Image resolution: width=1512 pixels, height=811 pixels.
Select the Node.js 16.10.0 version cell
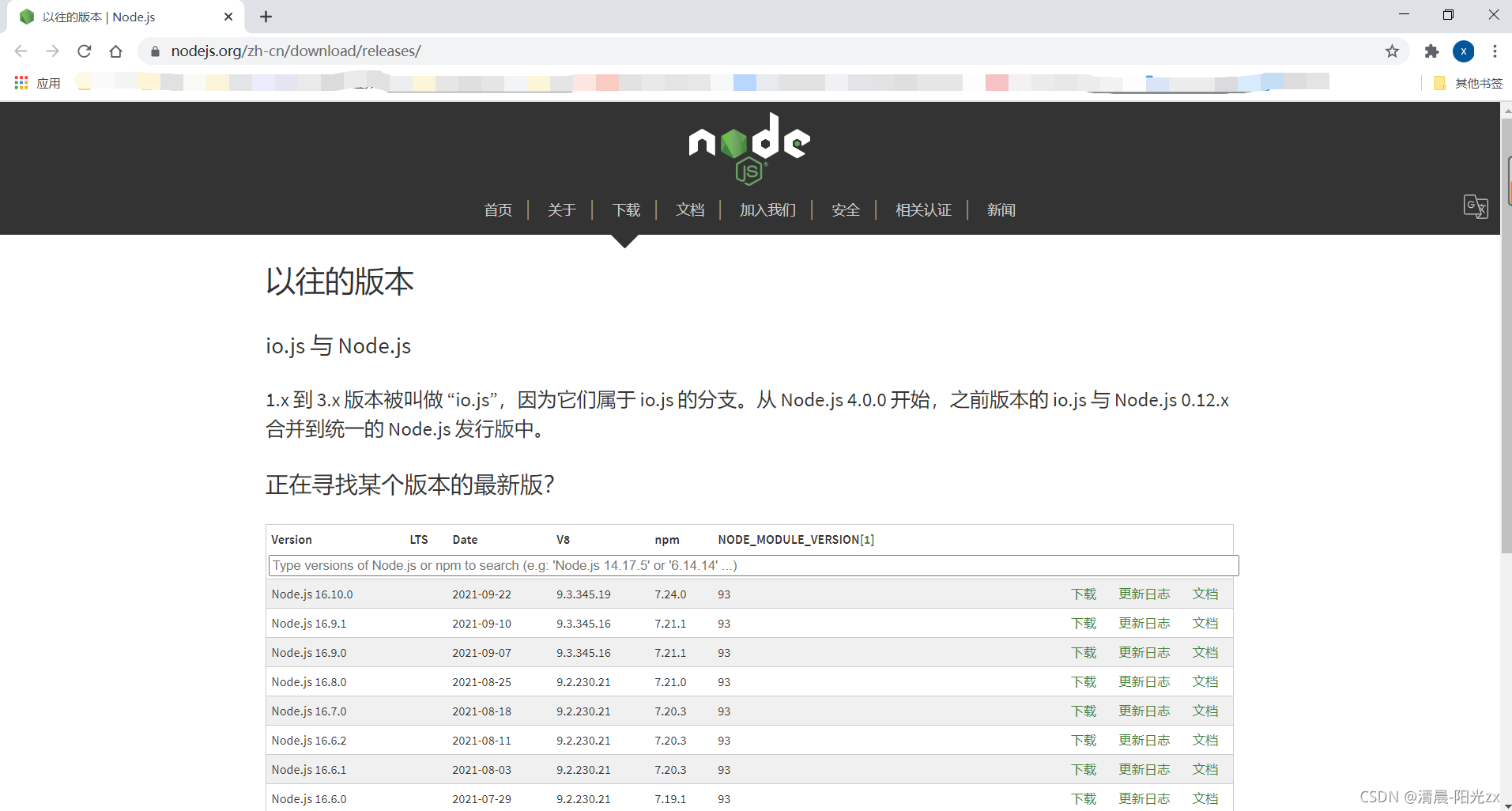click(x=312, y=594)
